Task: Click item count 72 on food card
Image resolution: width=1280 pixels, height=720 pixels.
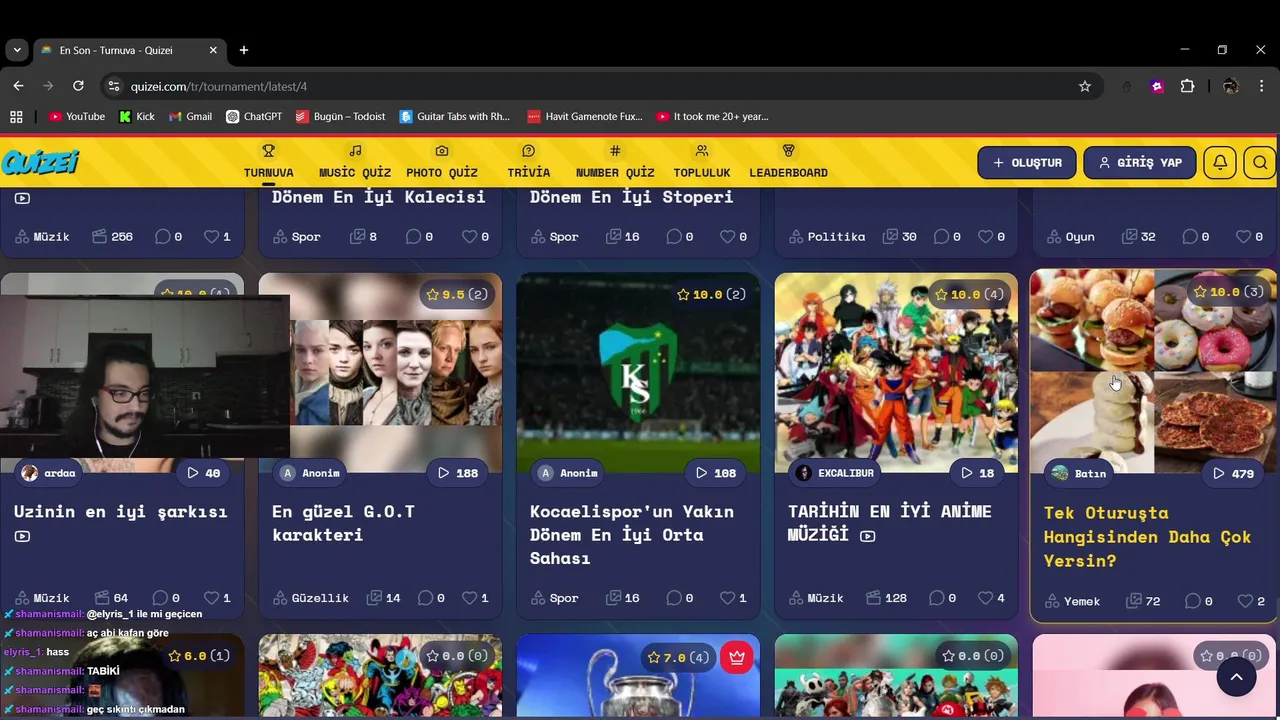Action: tap(1143, 601)
